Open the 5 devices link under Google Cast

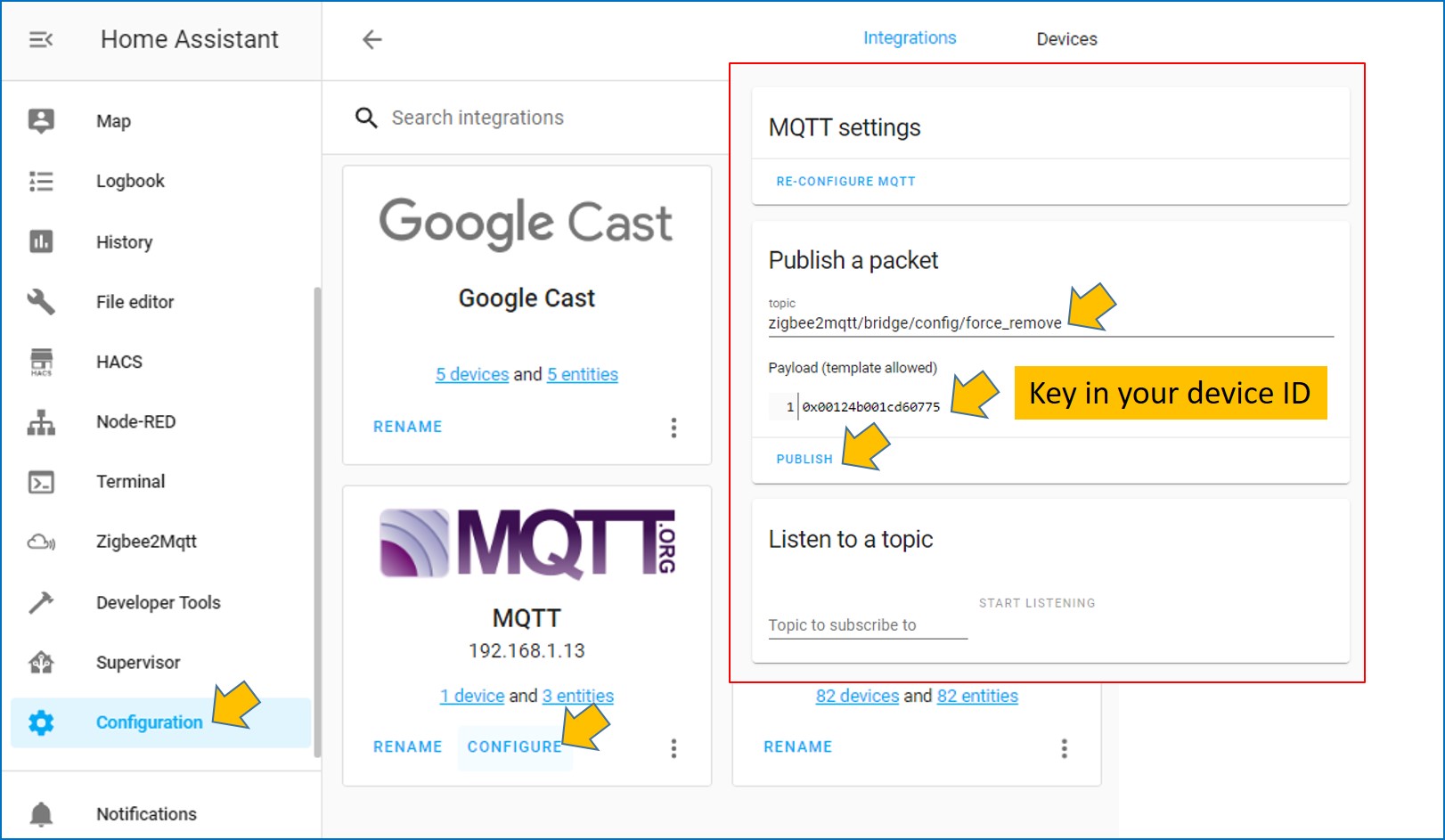point(471,374)
